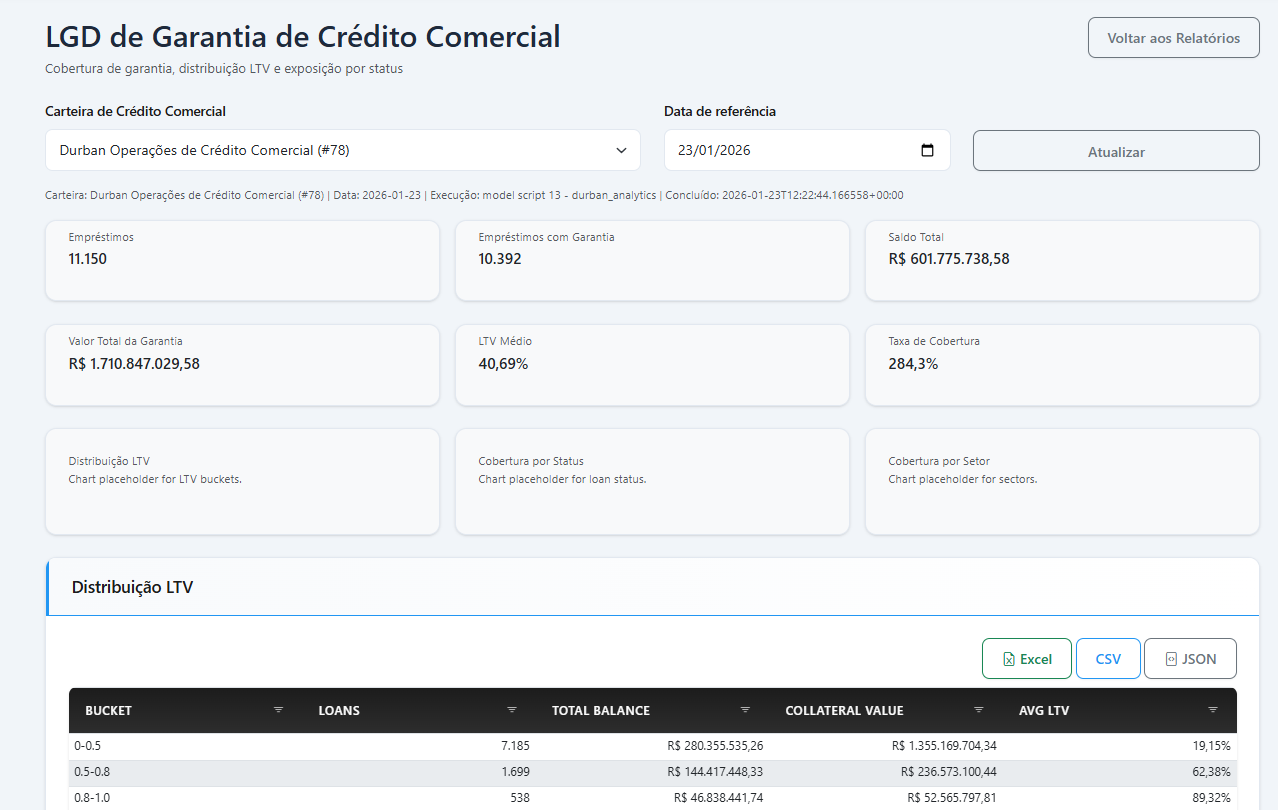Viewport: 1278px width, 810px height.
Task: Sort by TOTAL BALANCE column header
Action: click(x=601, y=710)
